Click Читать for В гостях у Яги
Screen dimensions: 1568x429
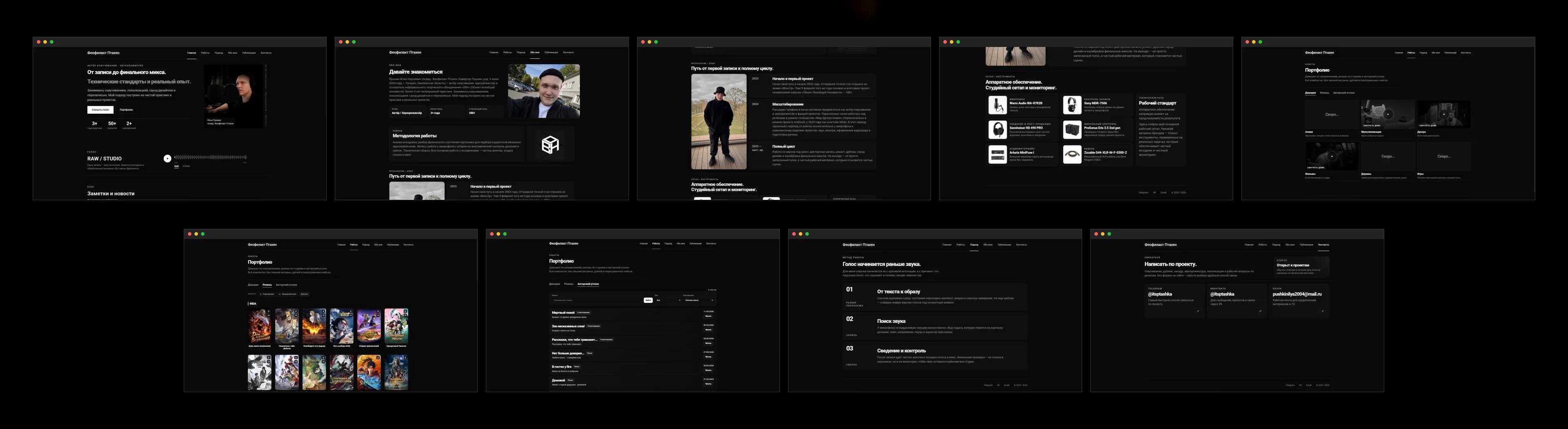click(x=708, y=371)
